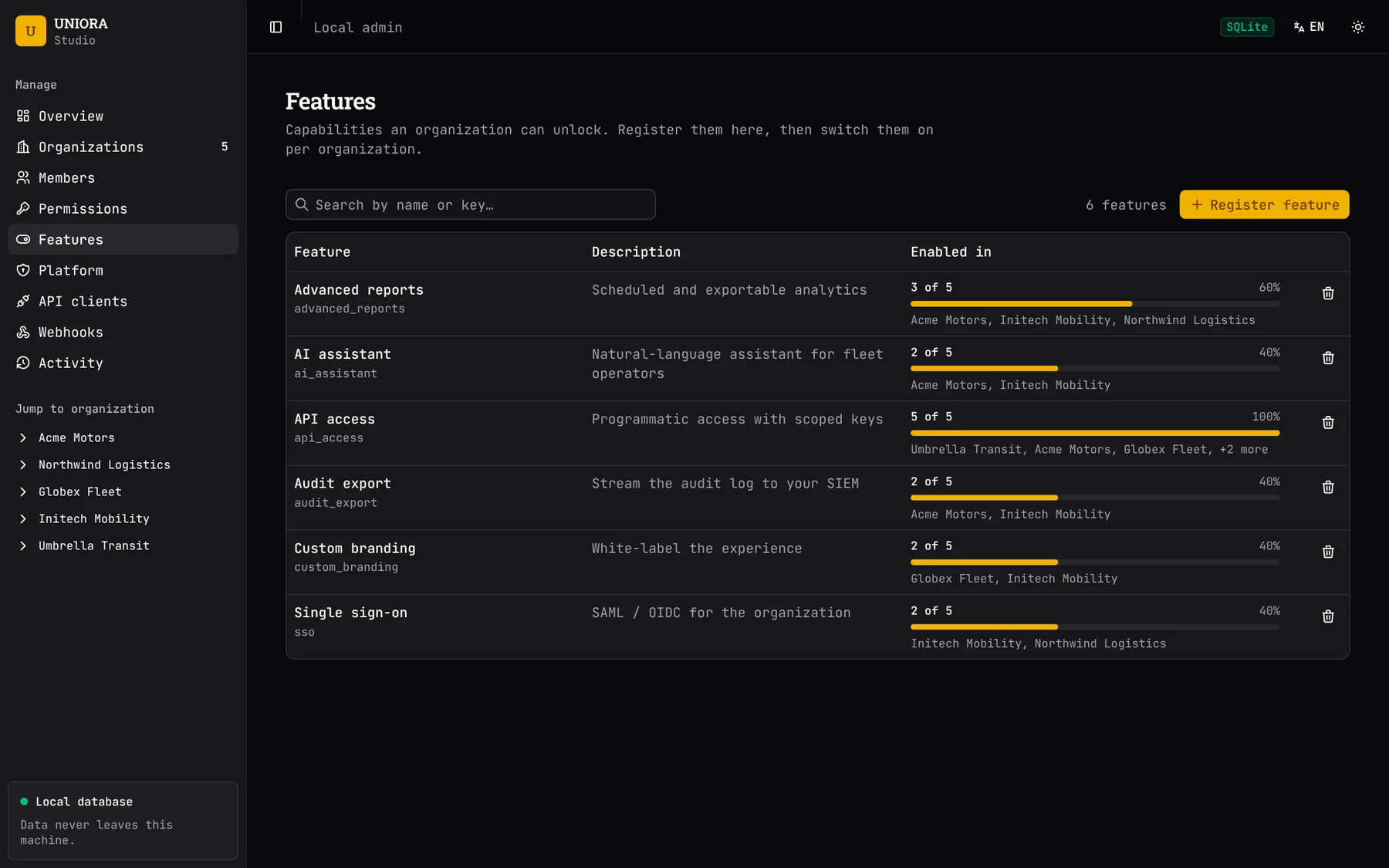Viewport: 1389px width, 868px height.
Task: Open the Members section
Action: point(123,177)
